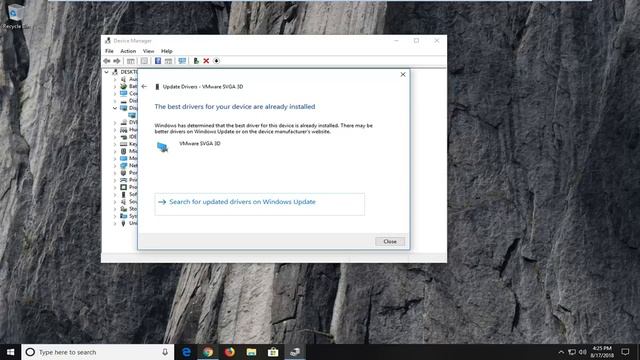
Task: Select the display adapter child device under Display adapters
Action: (x=132, y=115)
